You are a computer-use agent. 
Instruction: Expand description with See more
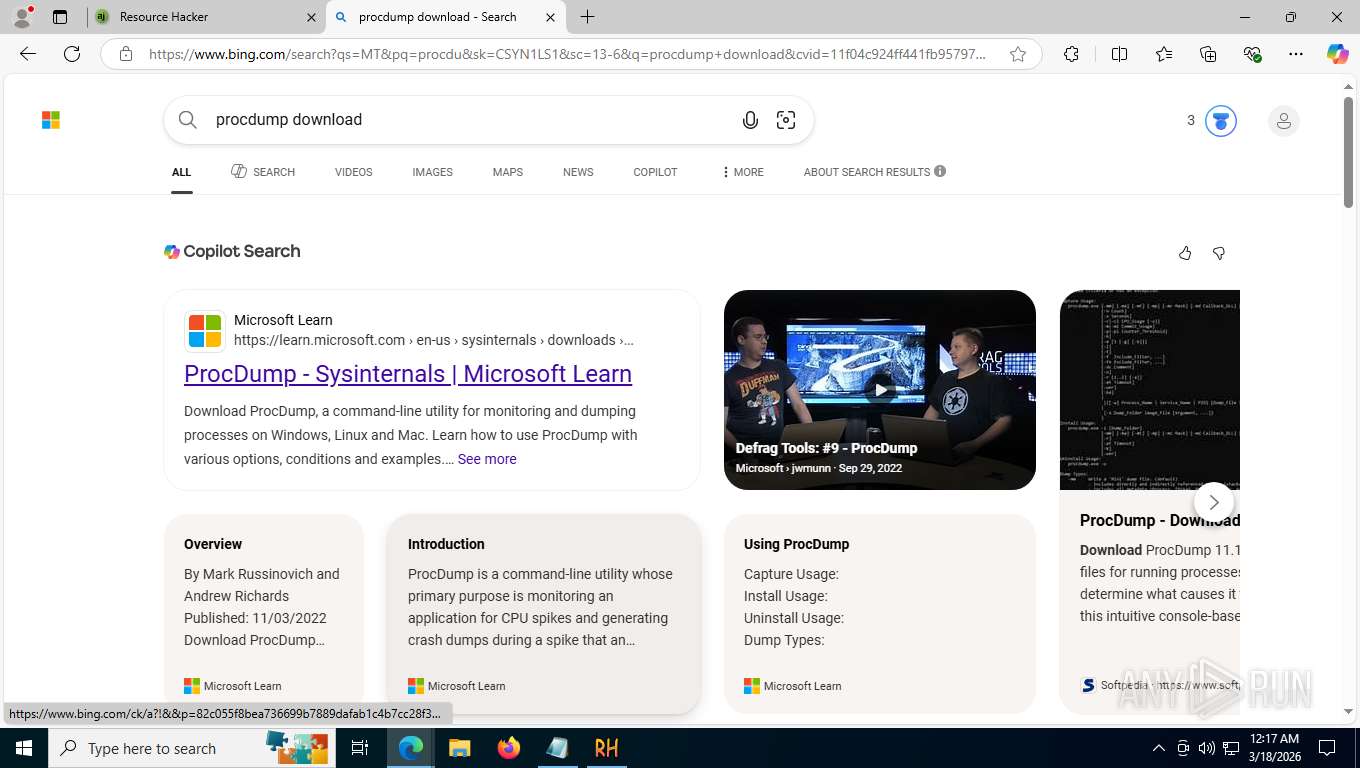487,459
